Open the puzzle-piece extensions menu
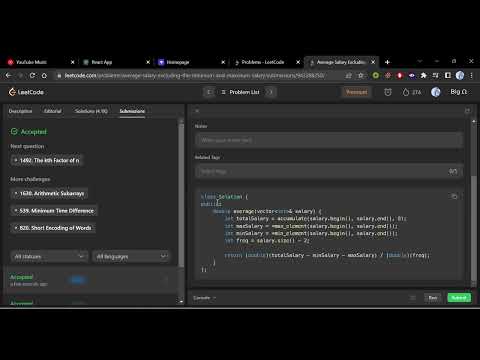The image size is (480, 360). (x=424, y=76)
